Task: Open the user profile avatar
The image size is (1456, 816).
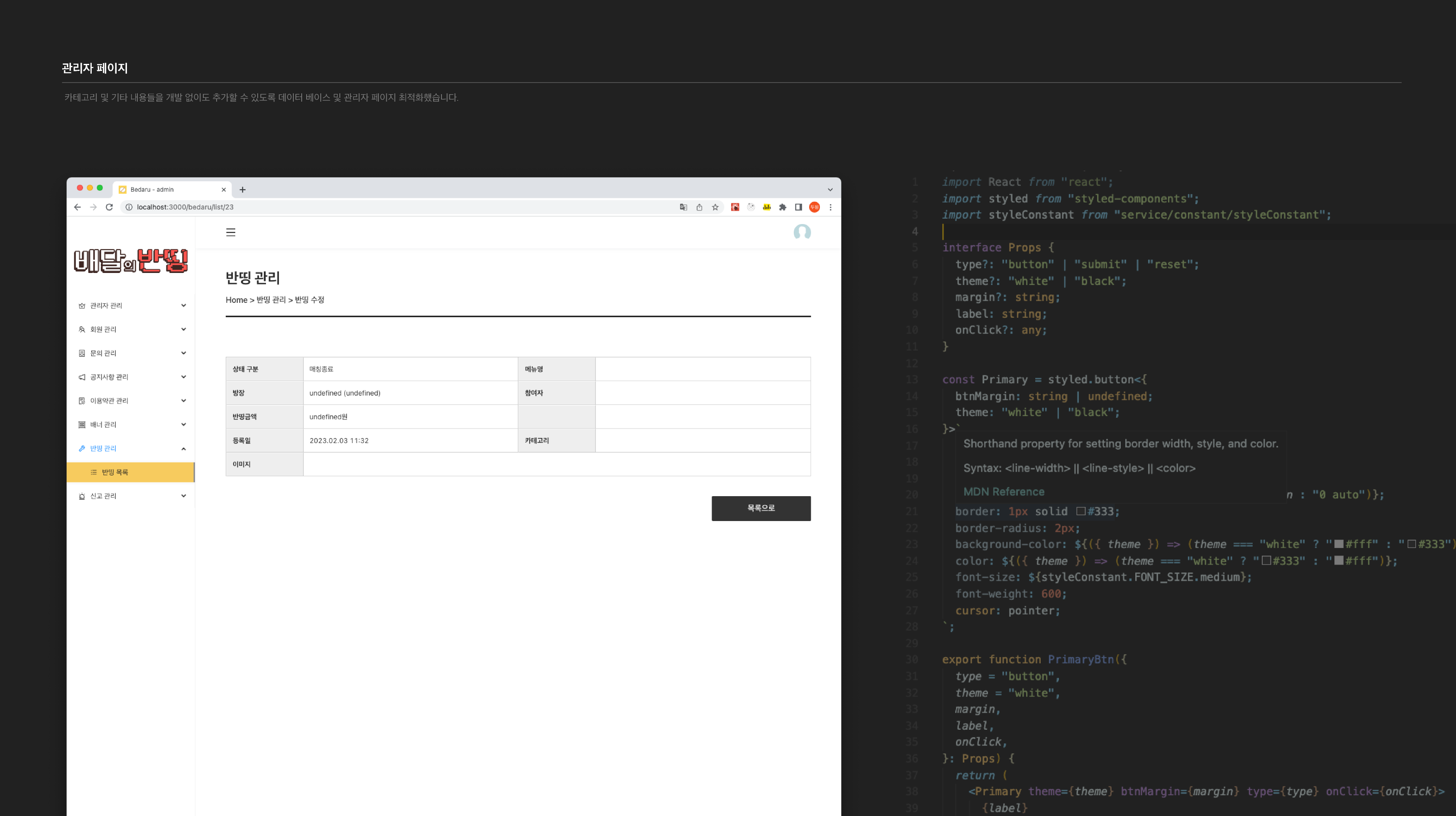Action: click(x=802, y=232)
